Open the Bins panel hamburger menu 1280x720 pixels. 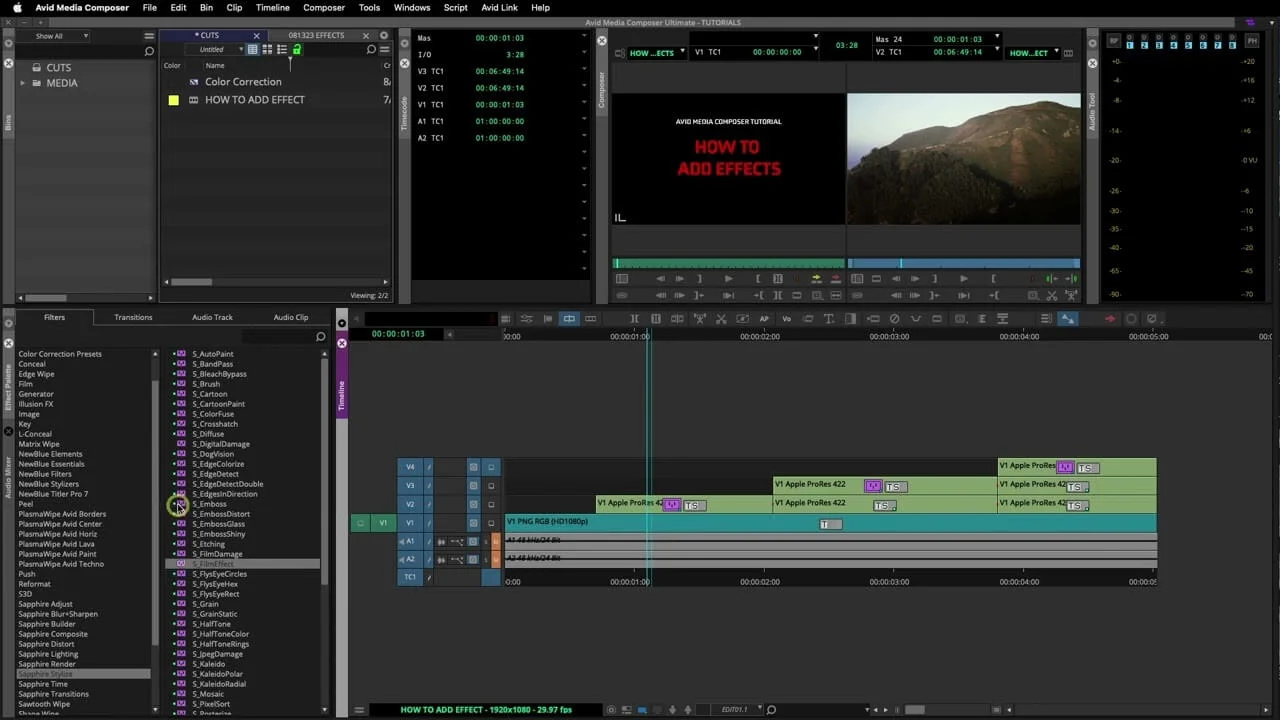coord(149,36)
